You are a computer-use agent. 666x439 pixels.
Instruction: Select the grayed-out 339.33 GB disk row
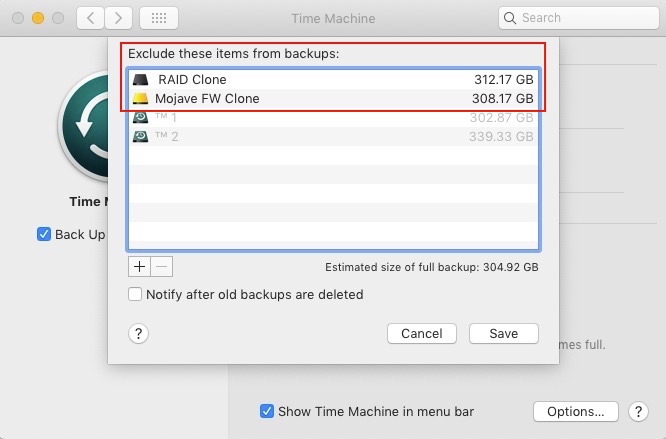click(x=333, y=137)
